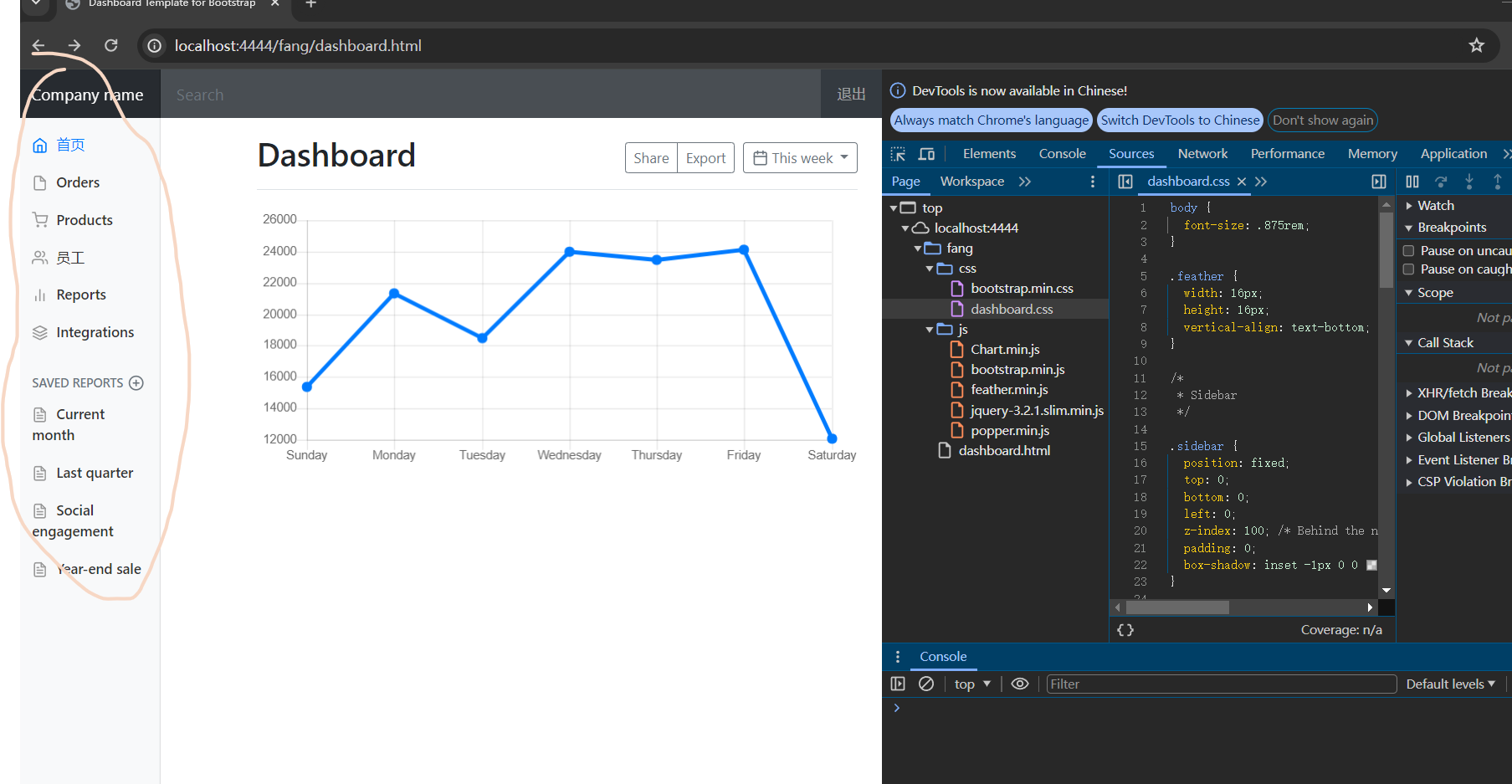Close the dashboard.css editor tab
1512x784 pixels.
point(1242,182)
